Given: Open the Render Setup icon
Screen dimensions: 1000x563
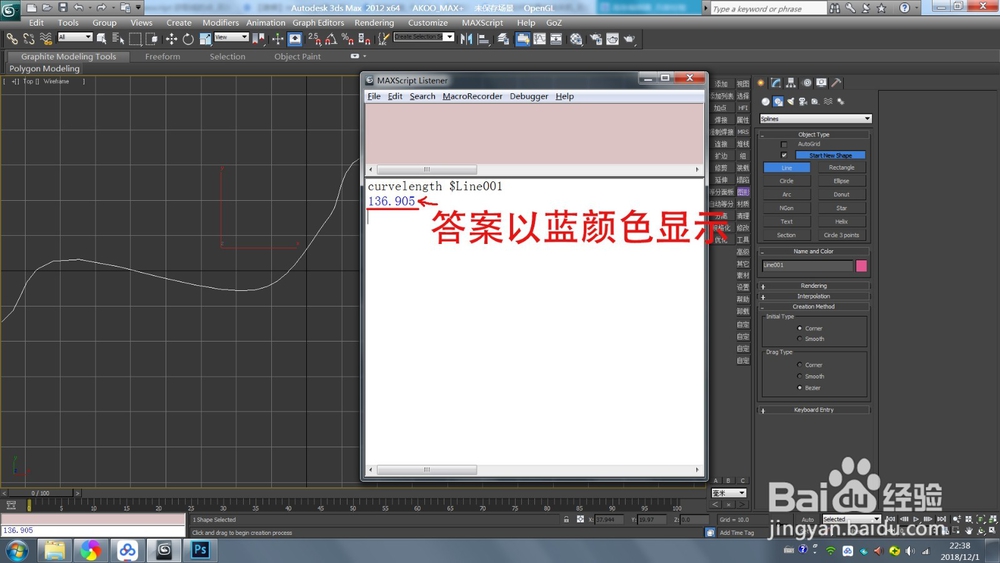Looking at the screenshot, I should (x=596, y=39).
